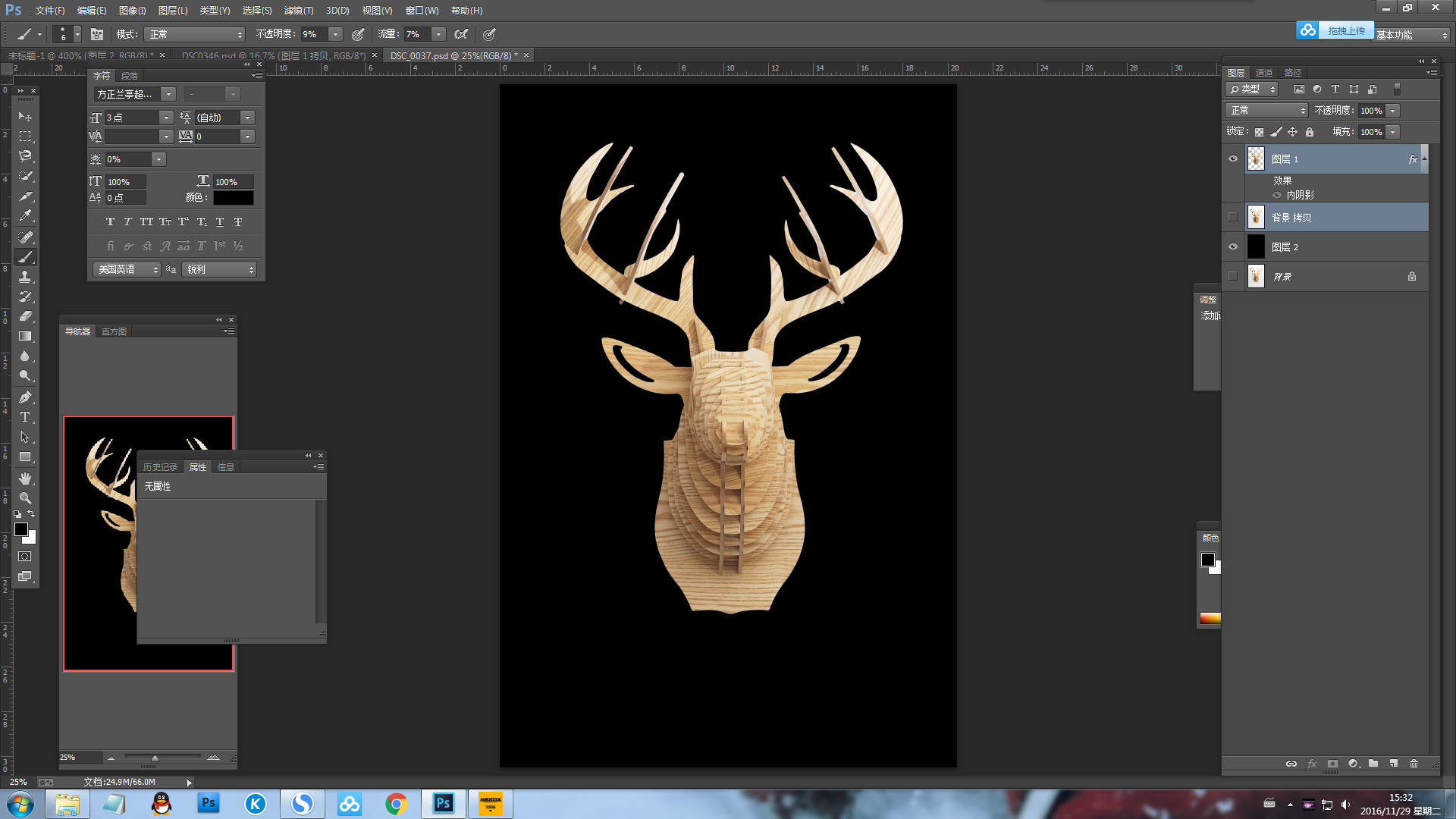Select the Eyedropper tool
Image resolution: width=1456 pixels, height=819 pixels.
click(25, 216)
